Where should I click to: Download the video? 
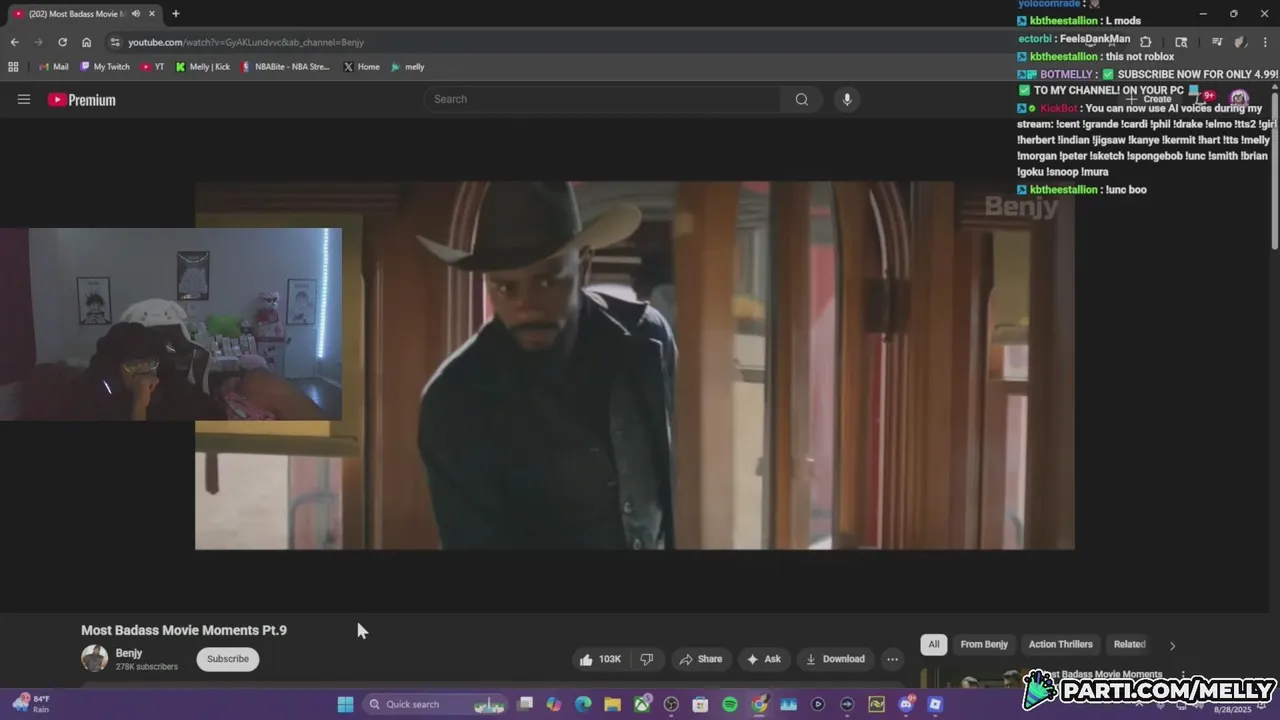coord(835,659)
